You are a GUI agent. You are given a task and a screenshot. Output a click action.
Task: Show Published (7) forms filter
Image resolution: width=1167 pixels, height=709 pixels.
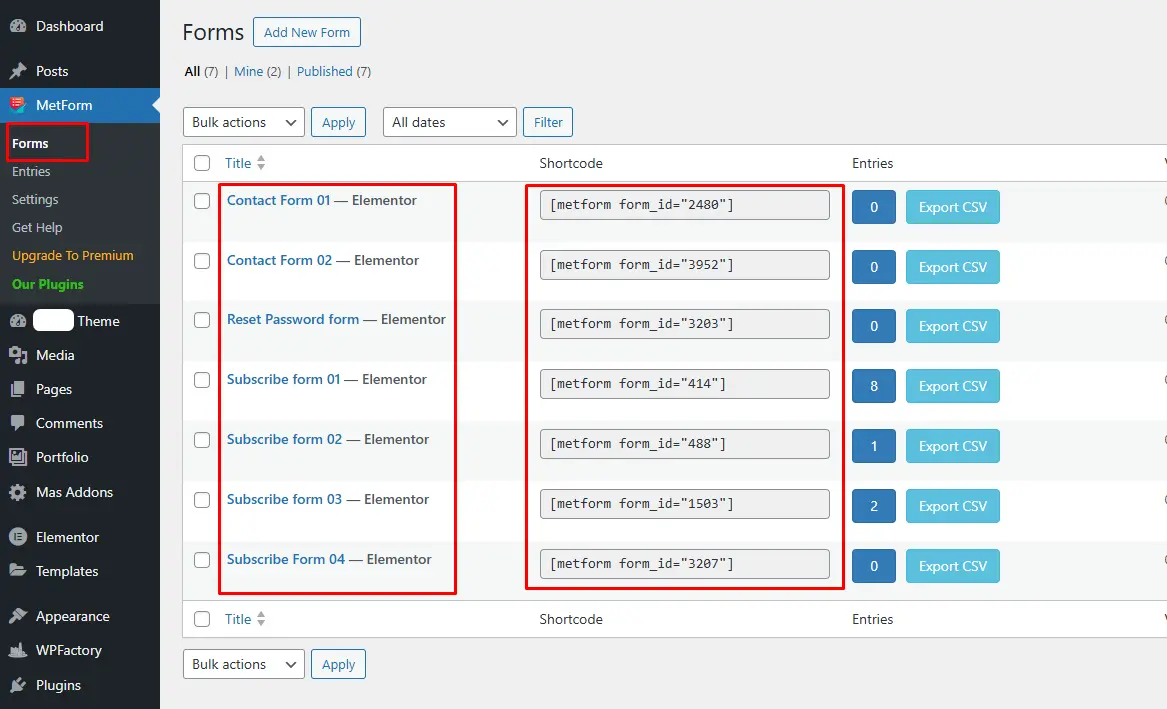tap(333, 71)
